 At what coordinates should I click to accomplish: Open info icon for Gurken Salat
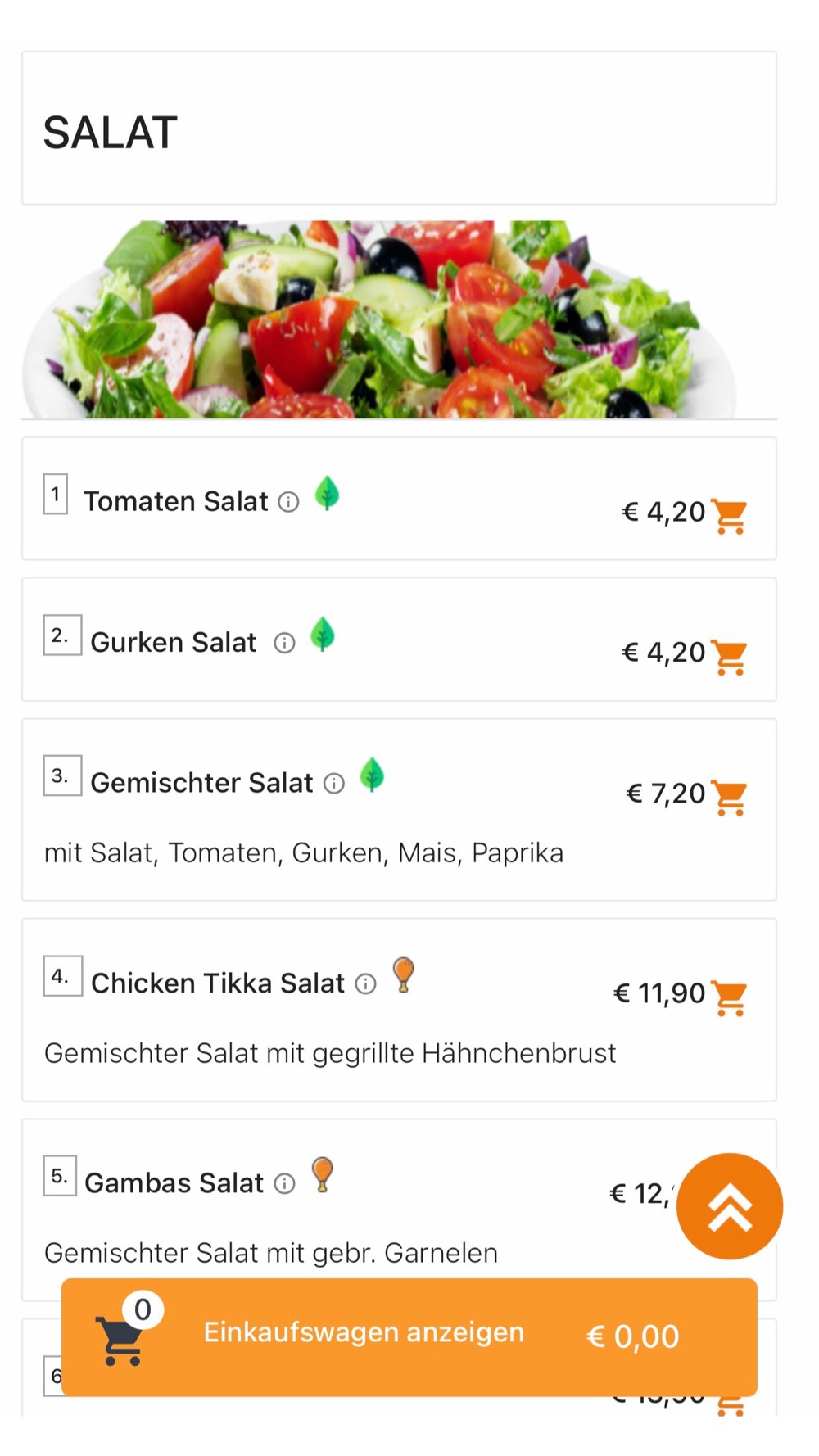click(284, 643)
